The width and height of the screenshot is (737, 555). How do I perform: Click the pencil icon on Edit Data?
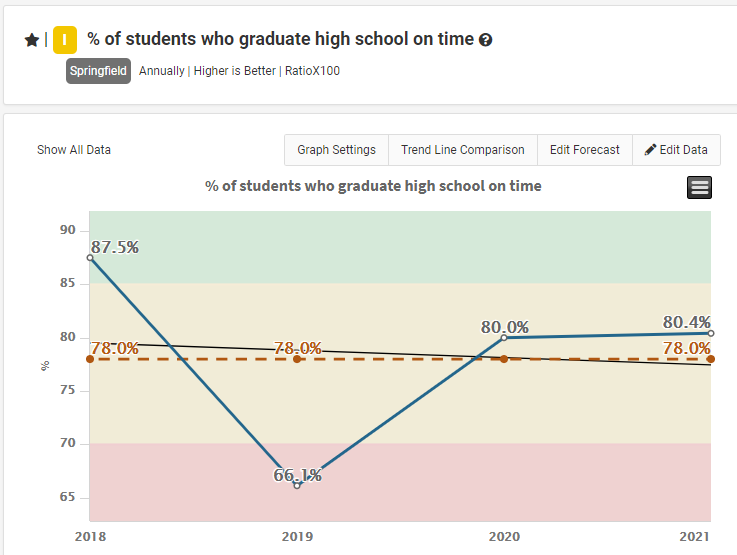coord(650,150)
